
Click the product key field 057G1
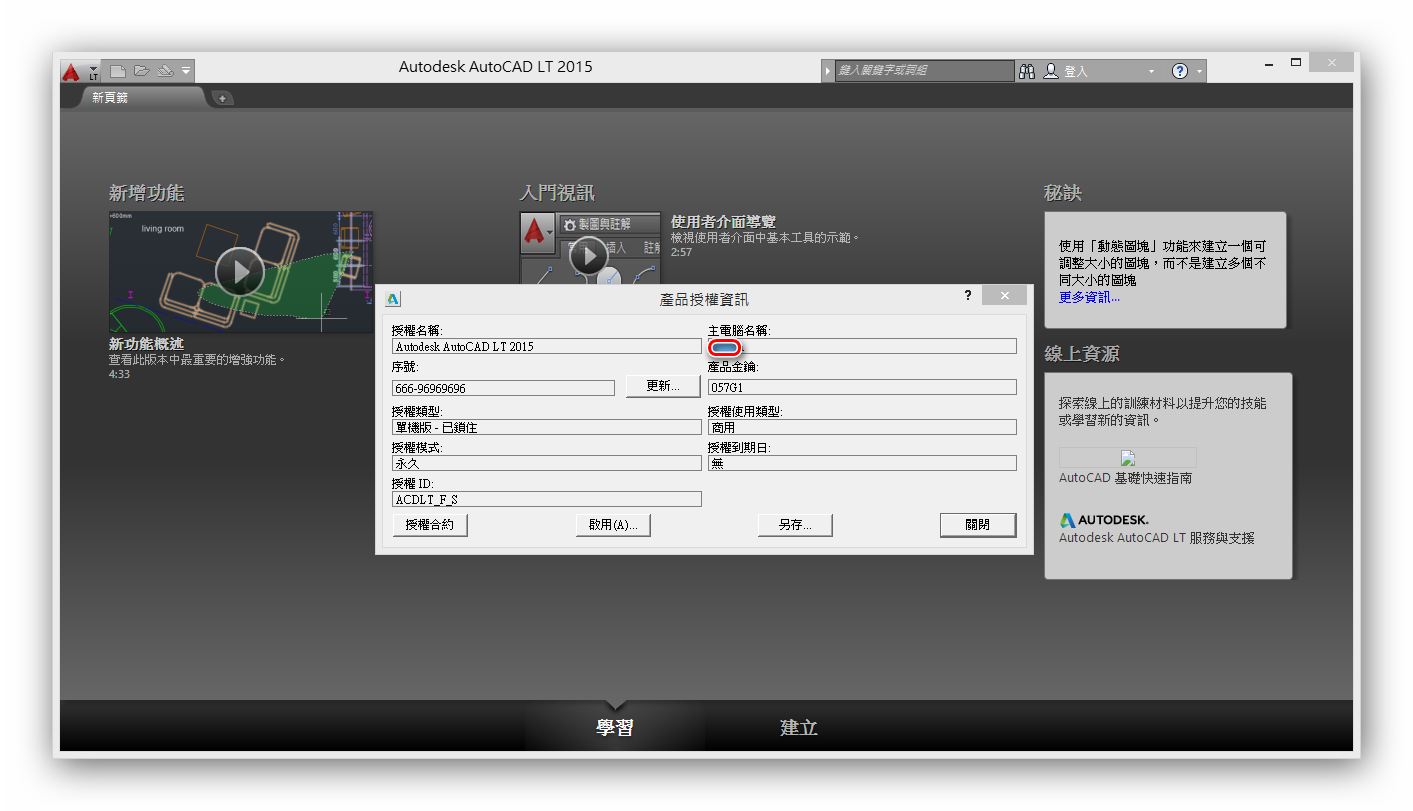tap(862, 387)
